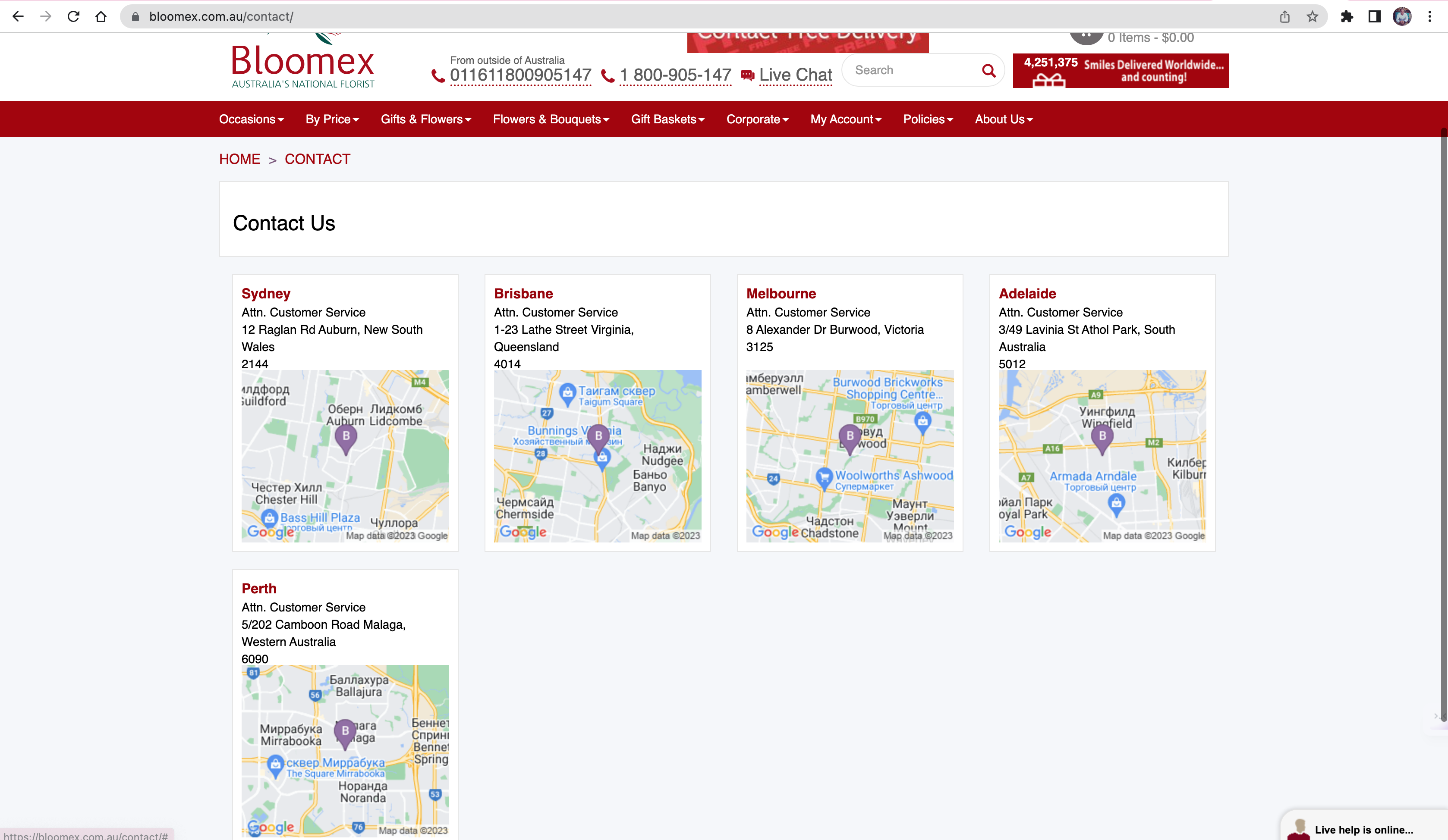Viewport: 1448px width, 840px height.
Task: Open the Perth office map
Action: point(345,751)
